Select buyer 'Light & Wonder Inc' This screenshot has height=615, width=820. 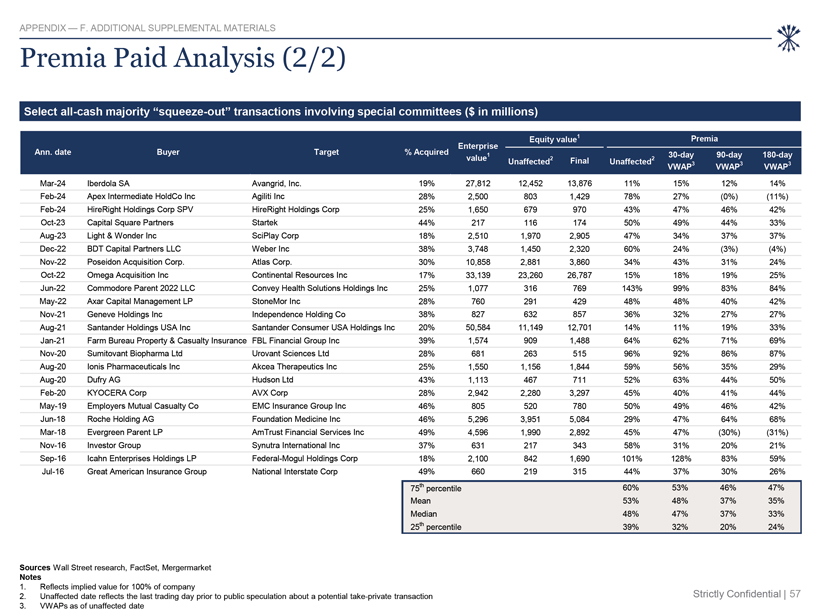[x=122, y=236]
